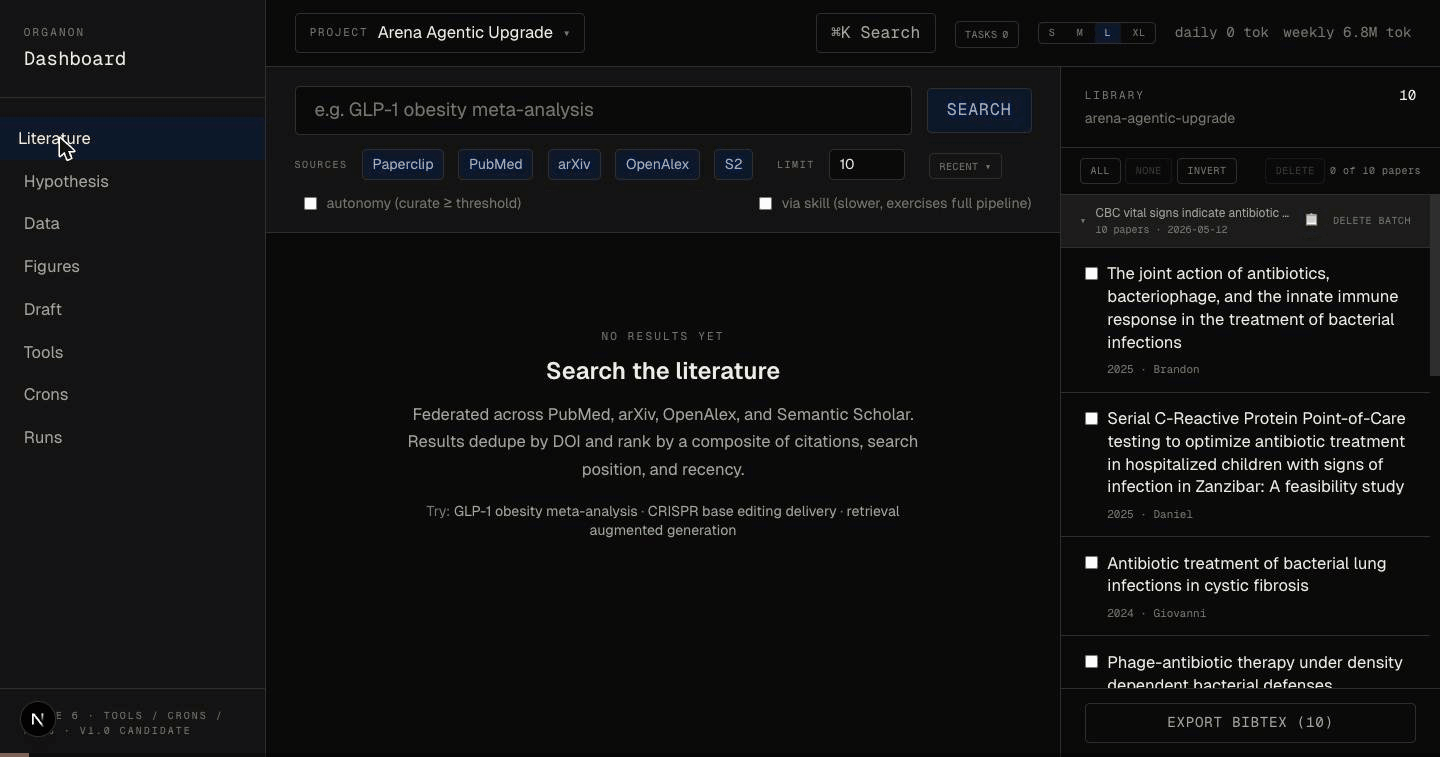Open the bacterial lung infections in cystic fibrosis title

tap(1247, 574)
